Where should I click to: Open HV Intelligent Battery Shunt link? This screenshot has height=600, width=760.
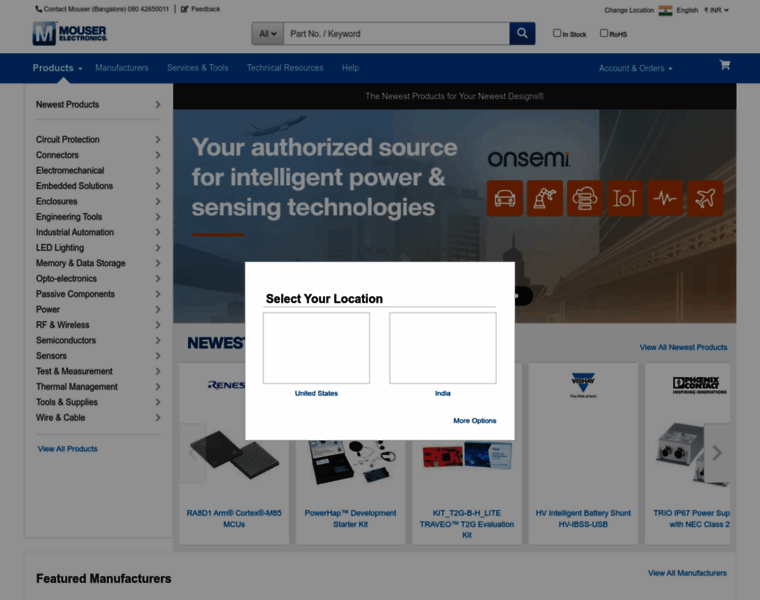click(x=583, y=519)
